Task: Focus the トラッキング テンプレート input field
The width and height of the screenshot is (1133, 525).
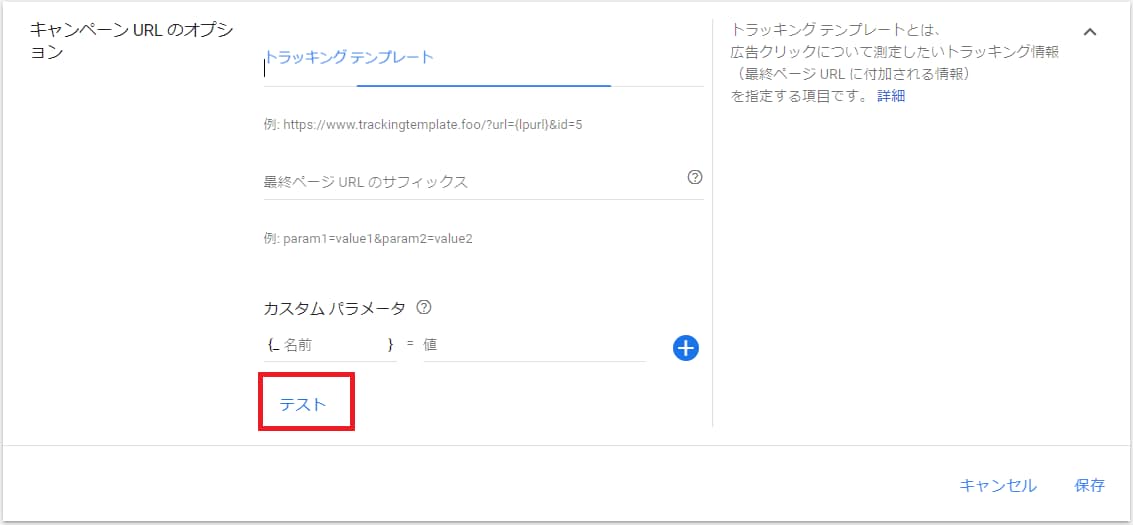Action: 483,65
